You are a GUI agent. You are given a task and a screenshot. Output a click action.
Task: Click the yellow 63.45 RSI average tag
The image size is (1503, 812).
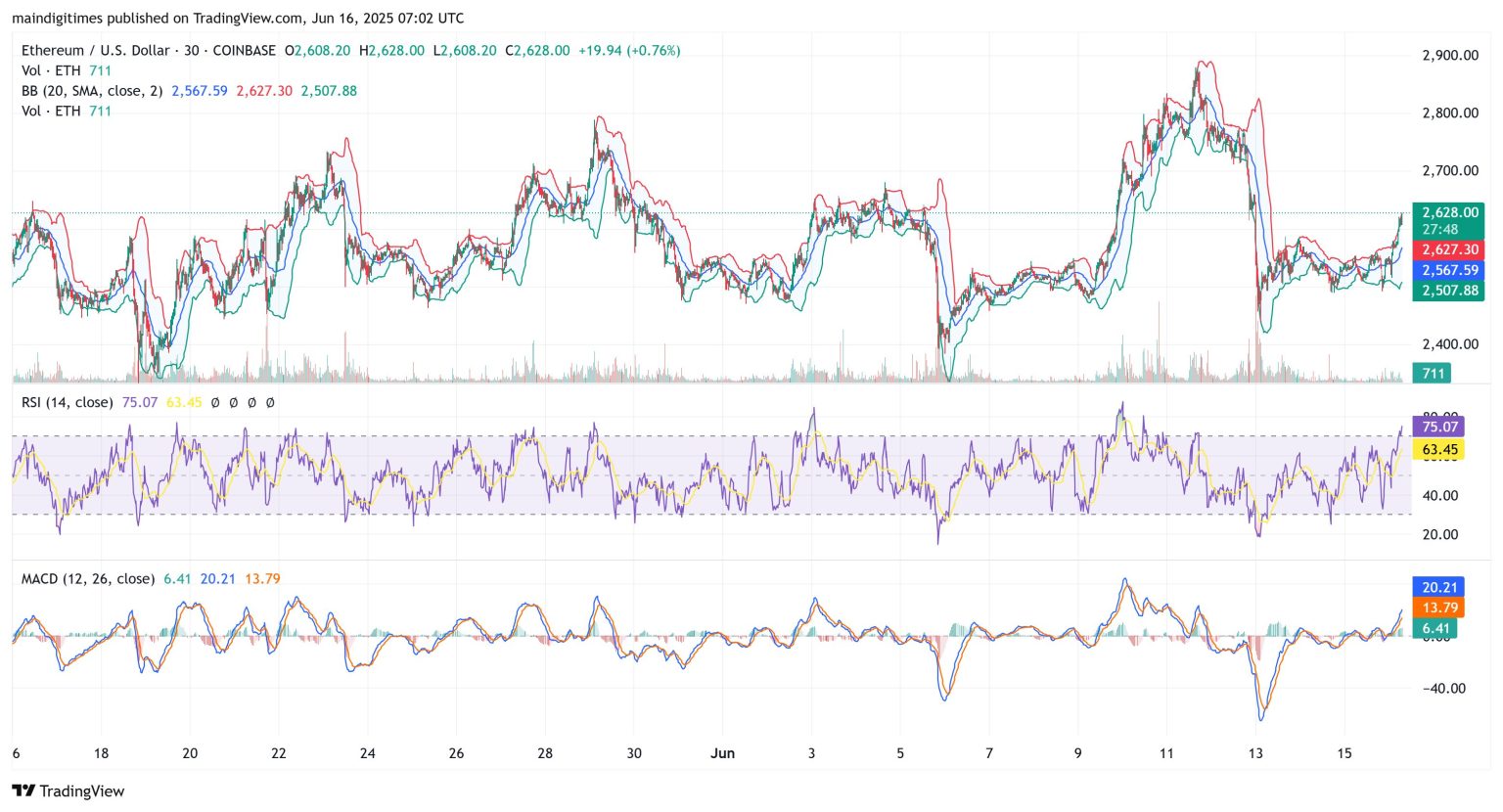(x=1438, y=450)
